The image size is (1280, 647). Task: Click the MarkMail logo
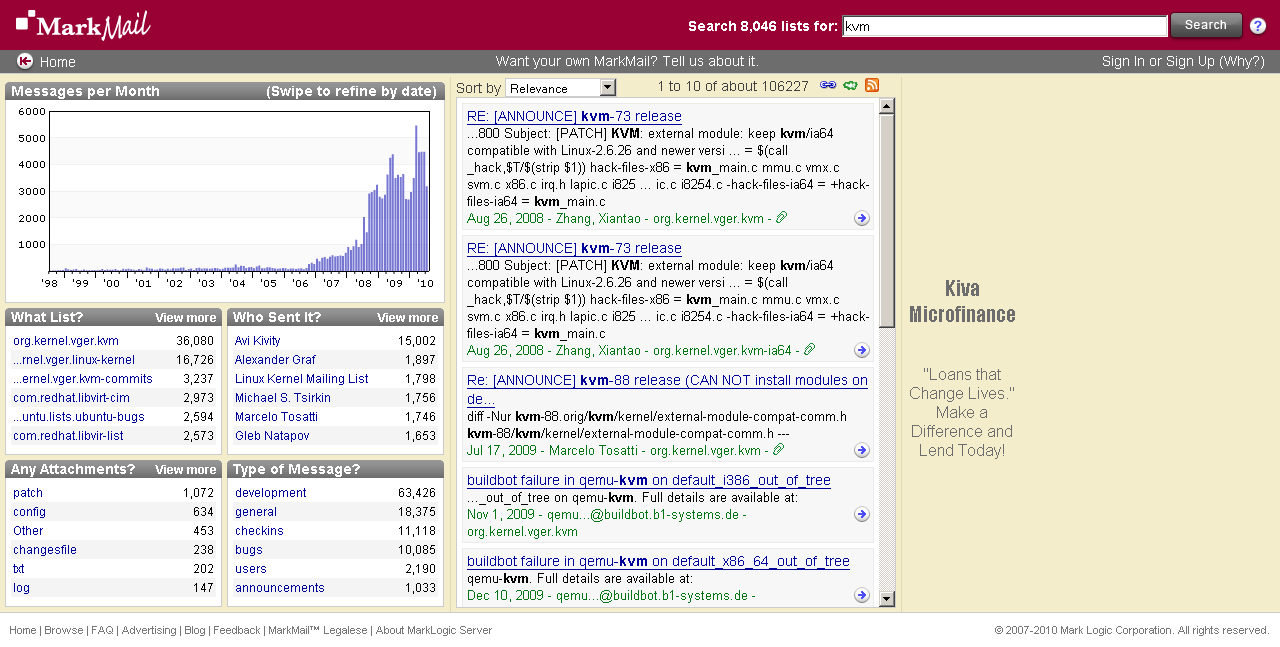point(83,24)
